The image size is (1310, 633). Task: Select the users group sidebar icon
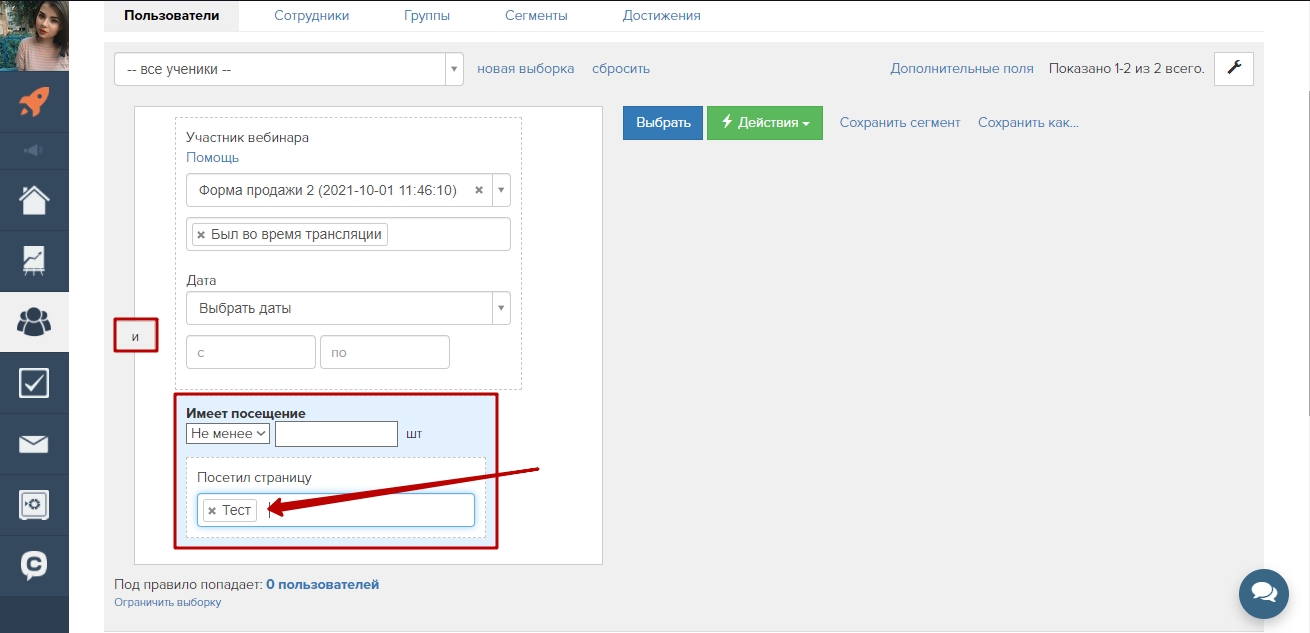click(34, 322)
